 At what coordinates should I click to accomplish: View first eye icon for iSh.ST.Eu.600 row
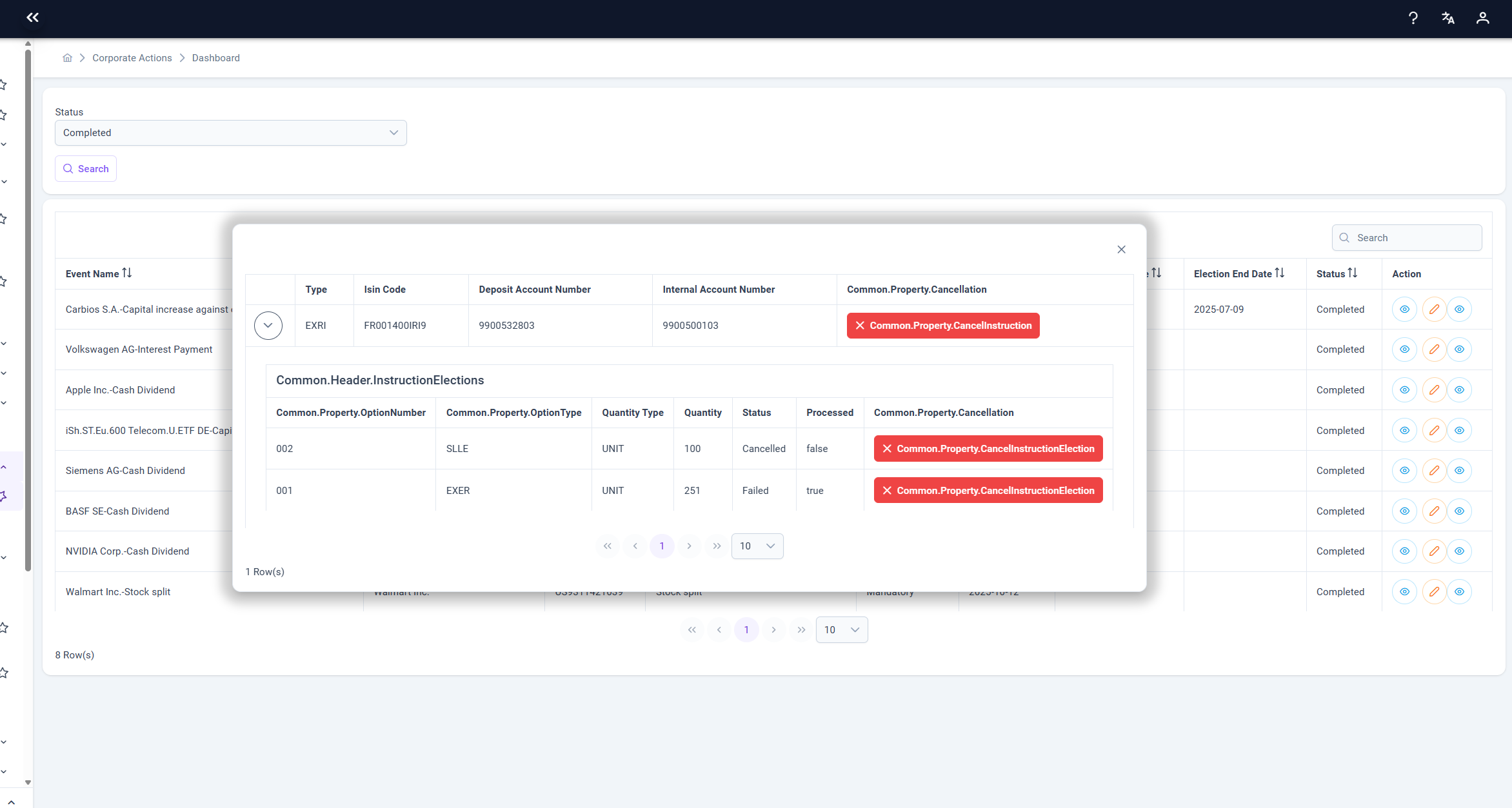click(x=1404, y=431)
